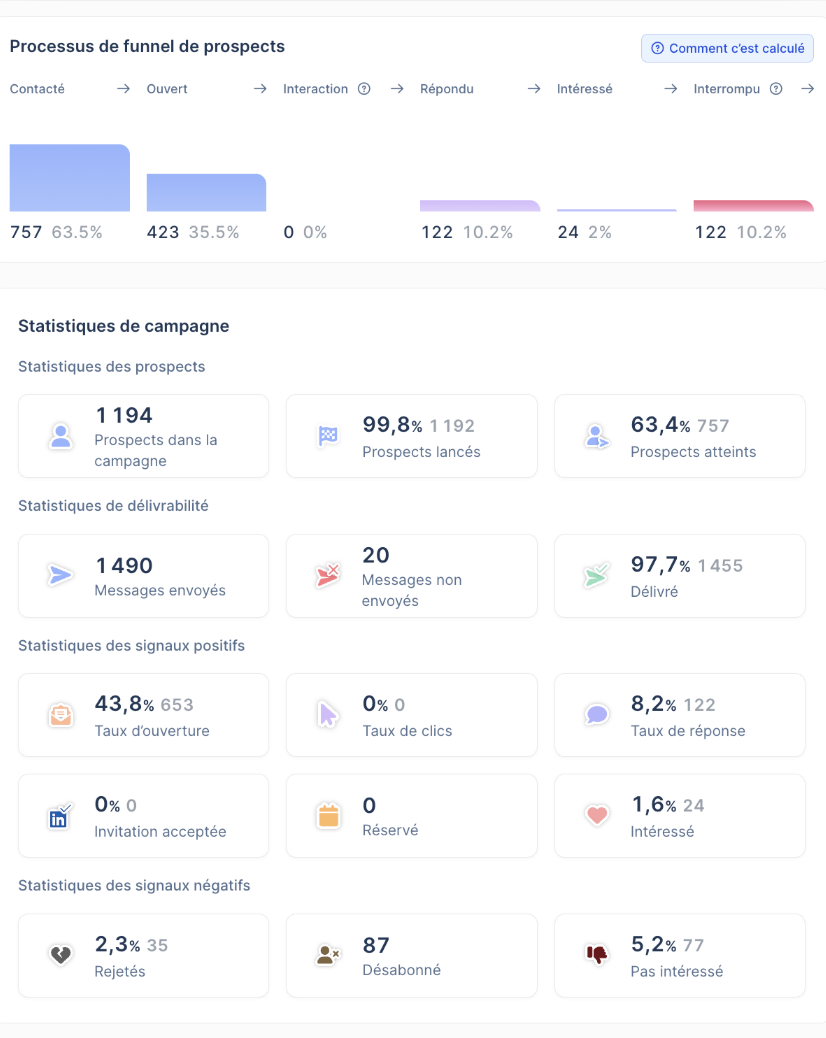Open the 'Comment c'est calculé' explanation
826x1038 pixels.
pos(727,48)
